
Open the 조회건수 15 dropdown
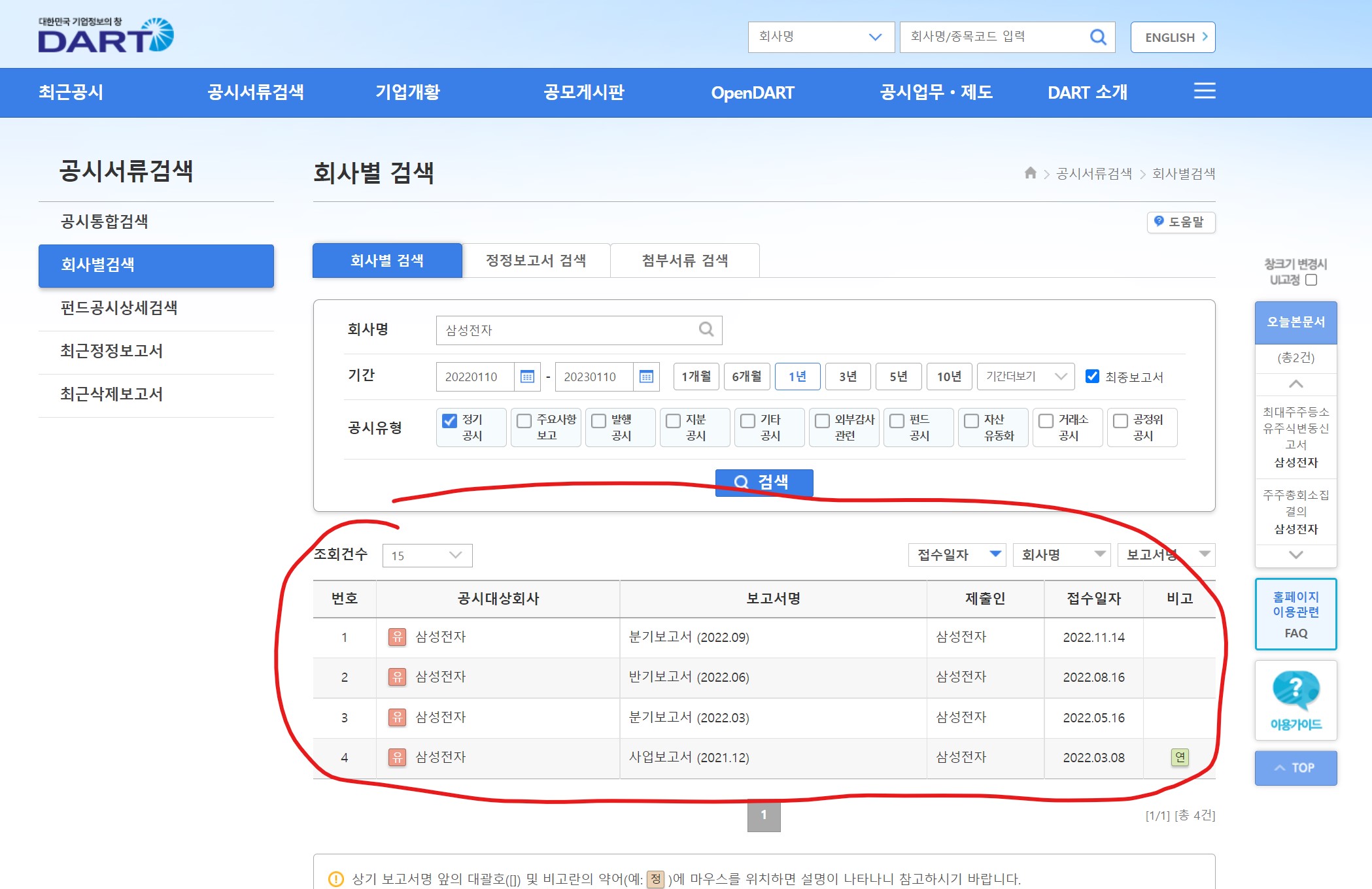pyautogui.click(x=427, y=556)
